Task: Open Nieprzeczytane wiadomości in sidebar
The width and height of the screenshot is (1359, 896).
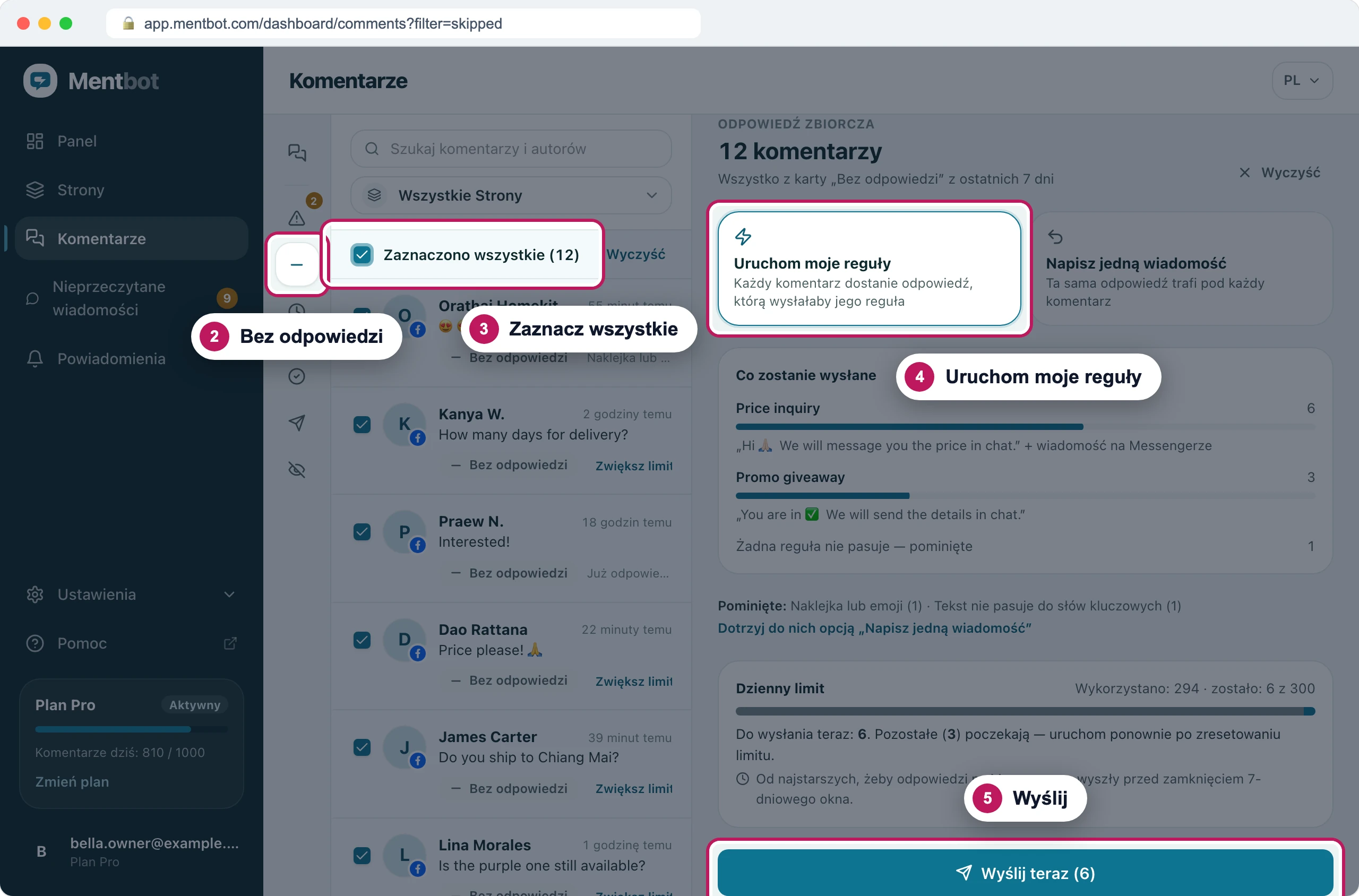Action: pos(132,298)
